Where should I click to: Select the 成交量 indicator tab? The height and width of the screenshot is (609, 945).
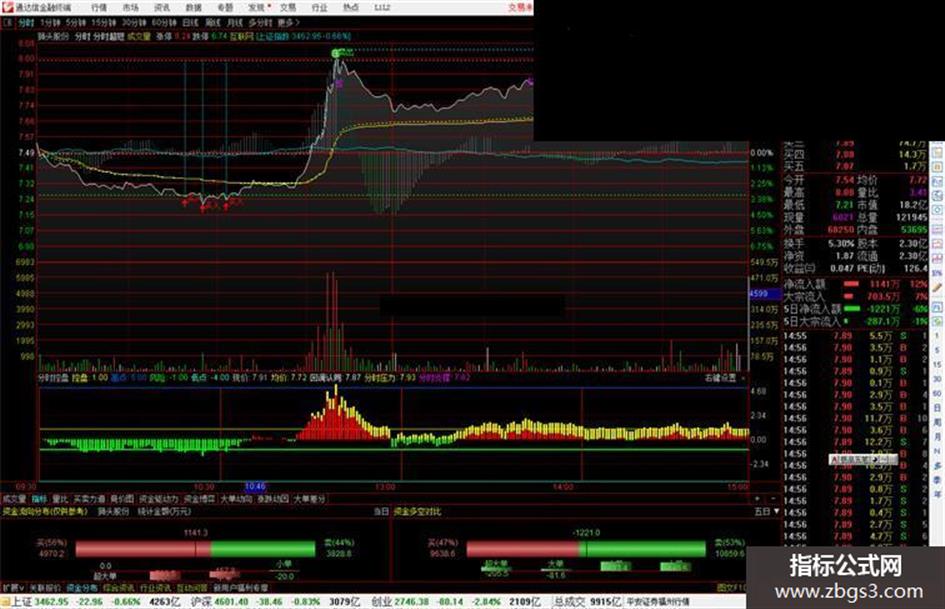tap(14, 499)
